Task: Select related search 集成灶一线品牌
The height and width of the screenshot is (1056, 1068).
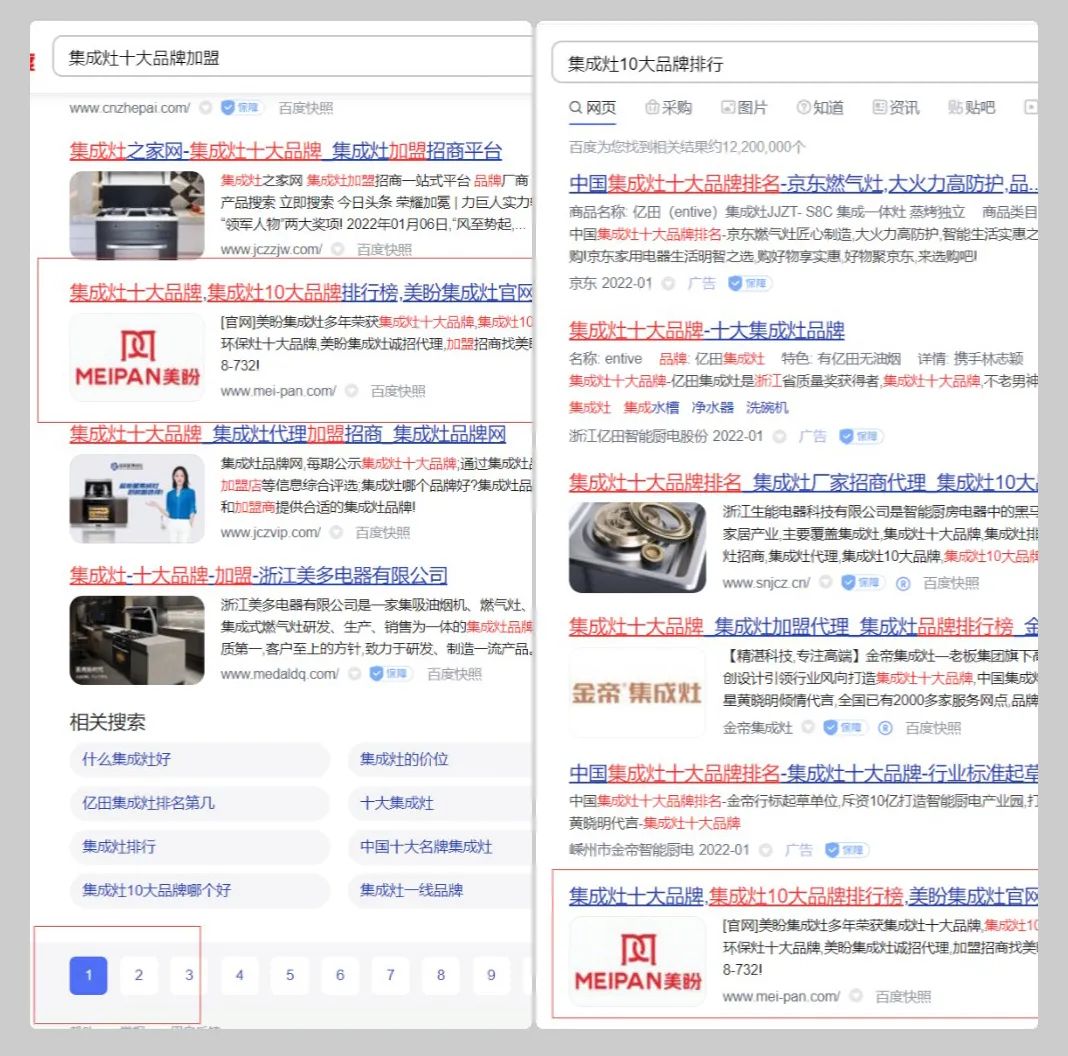Action: coord(441,890)
